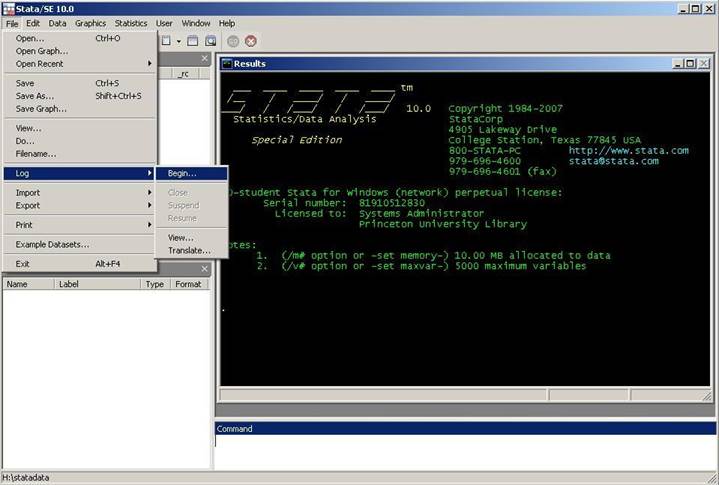Image resolution: width=719 pixels, height=485 pixels.
Task: Open the Statistics menu
Action: 130,23
